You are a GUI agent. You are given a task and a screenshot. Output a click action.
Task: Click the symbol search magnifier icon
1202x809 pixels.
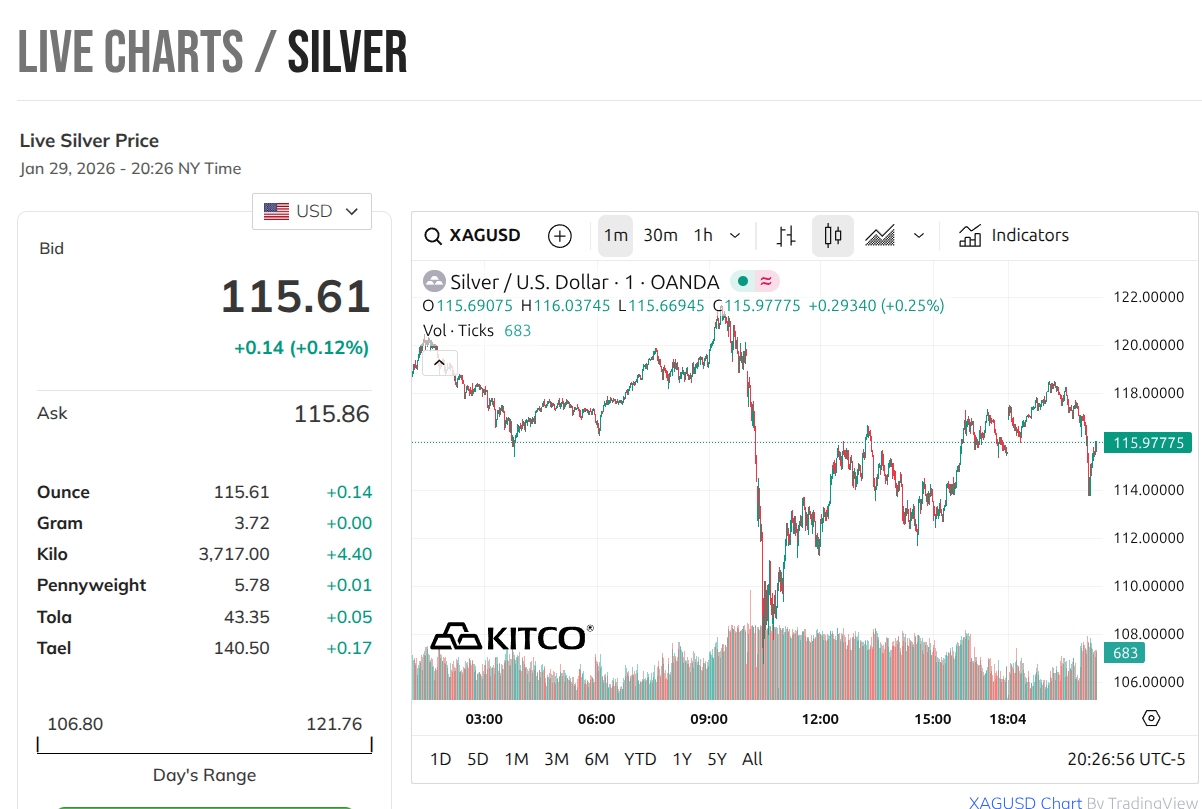pos(433,236)
